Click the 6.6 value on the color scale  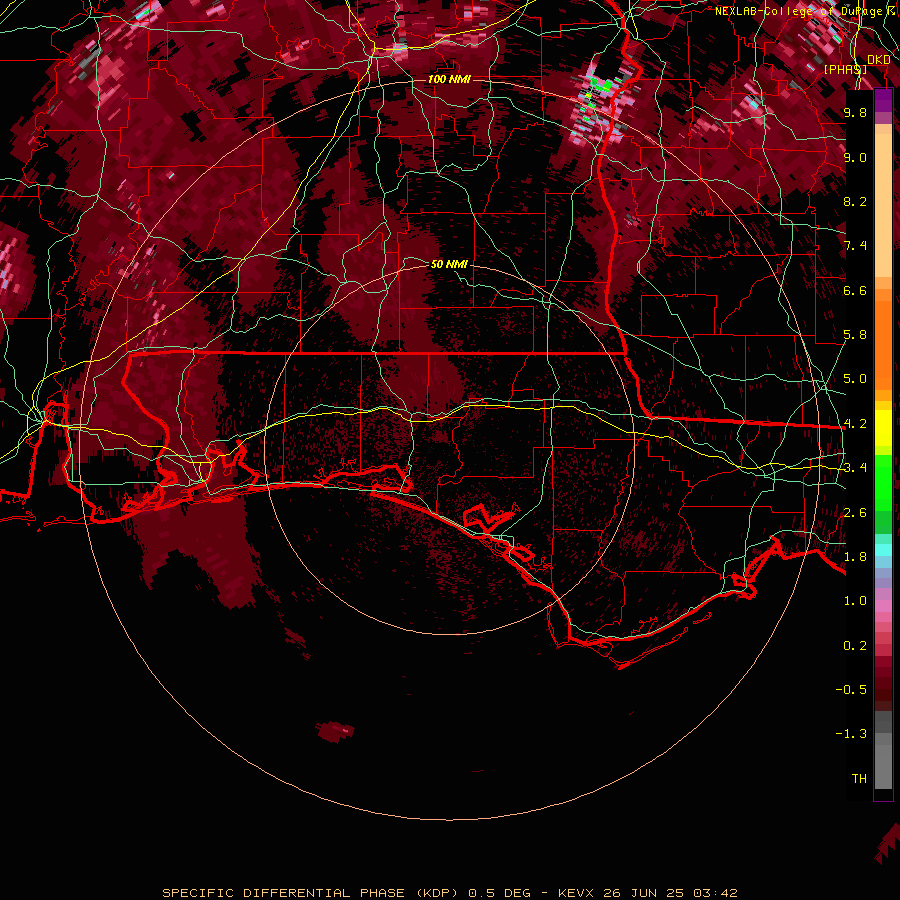point(855,290)
